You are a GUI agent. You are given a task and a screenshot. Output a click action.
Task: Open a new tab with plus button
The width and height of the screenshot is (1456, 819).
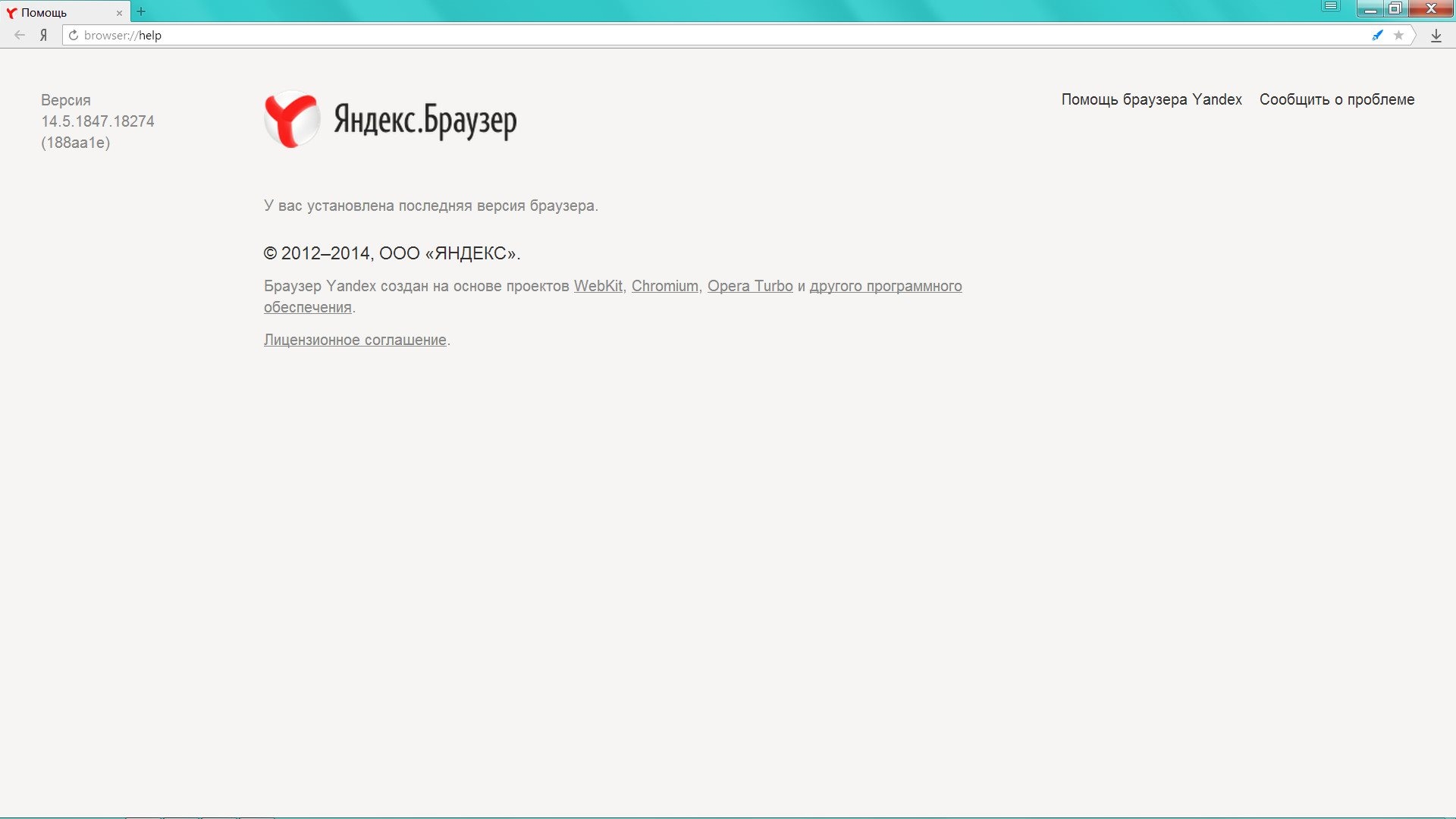pos(141,11)
